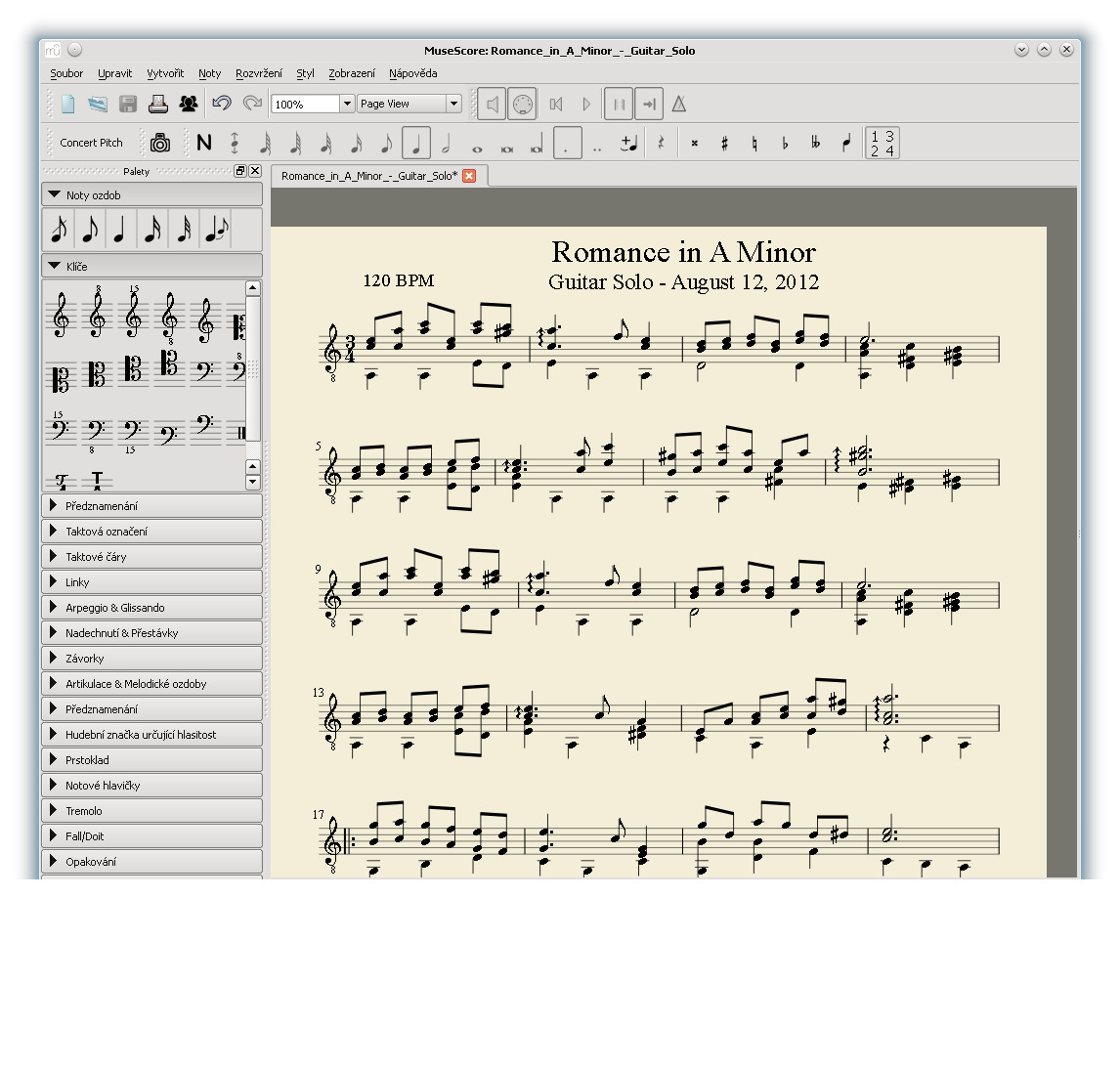Pick the plain treble clef in the Klíče palette
Viewport: 1120px width, 1068px height.
62,315
